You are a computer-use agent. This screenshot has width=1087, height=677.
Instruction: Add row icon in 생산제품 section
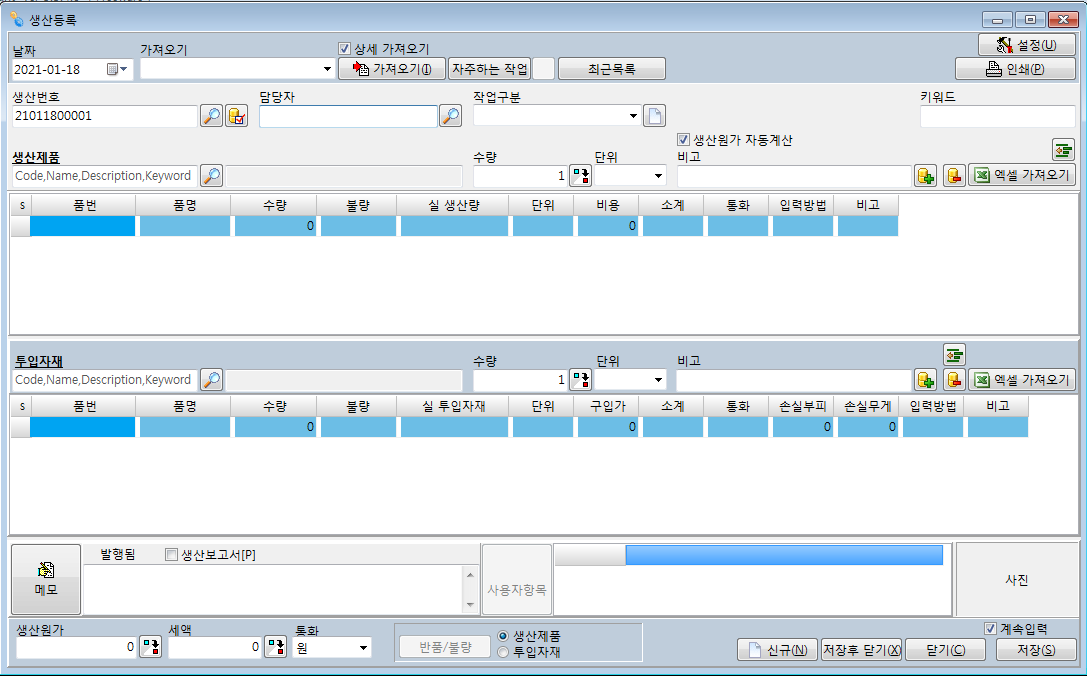(925, 176)
